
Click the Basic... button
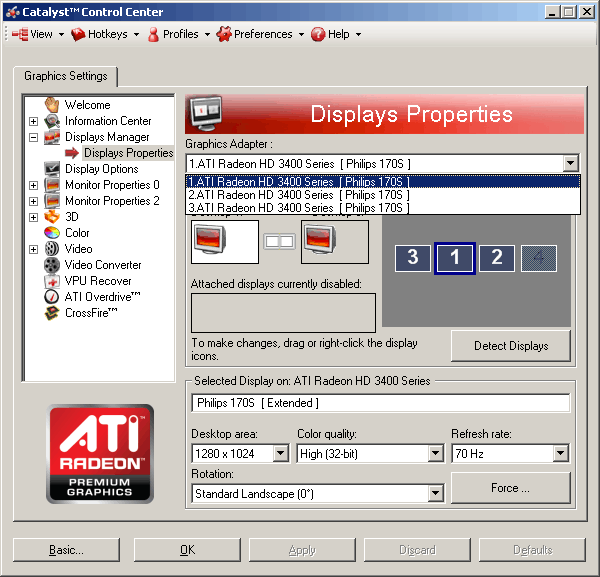tap(66, 550)
